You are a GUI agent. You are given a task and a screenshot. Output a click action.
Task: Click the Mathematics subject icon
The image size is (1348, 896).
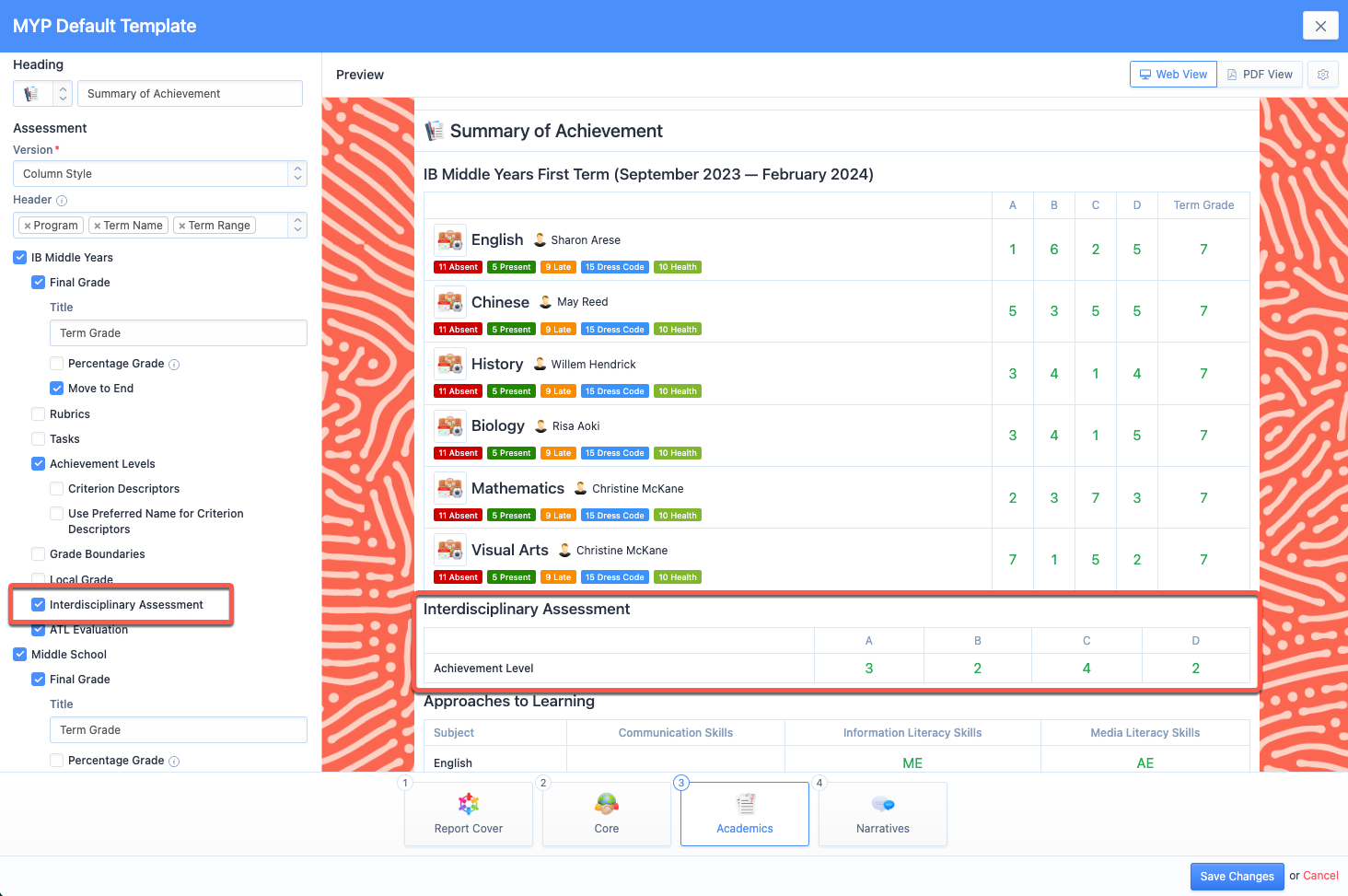tap(450, 489)
